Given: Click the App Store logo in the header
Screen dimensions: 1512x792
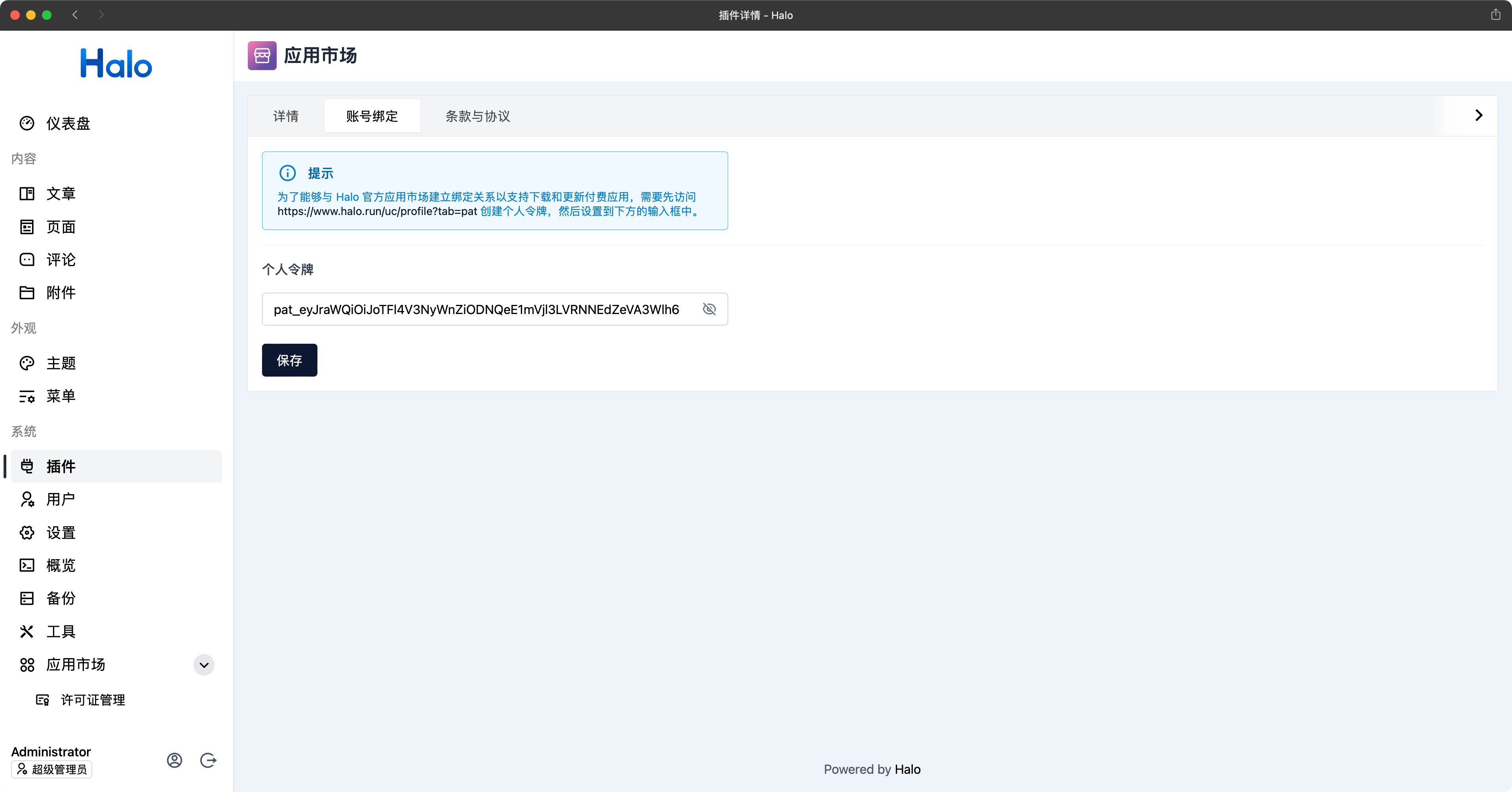Looking at the screenshot, I should [262, 56].
